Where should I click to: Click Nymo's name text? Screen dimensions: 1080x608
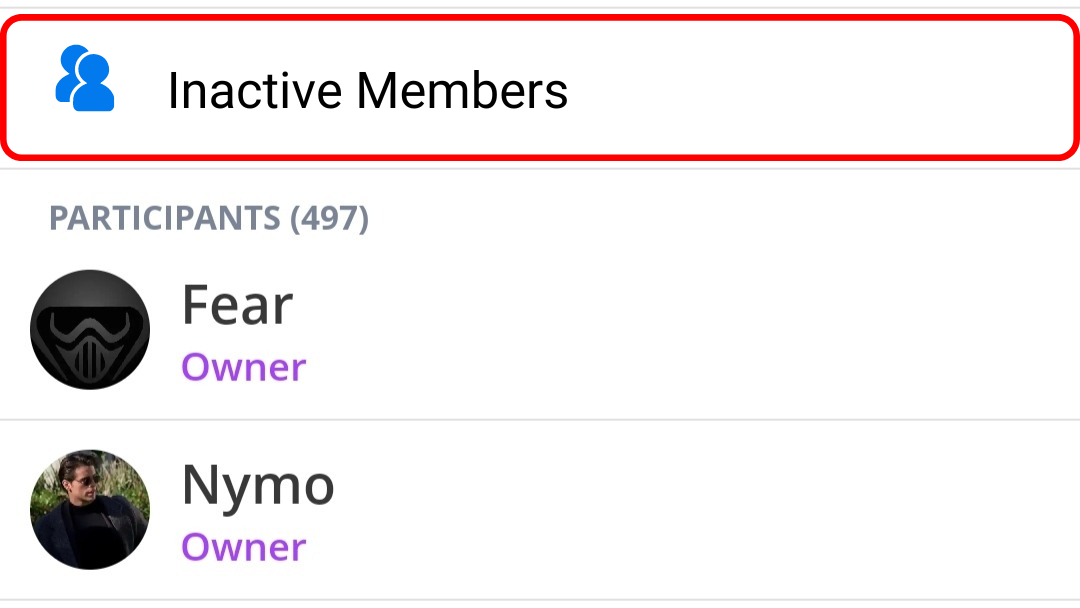[x=258, y=484]
